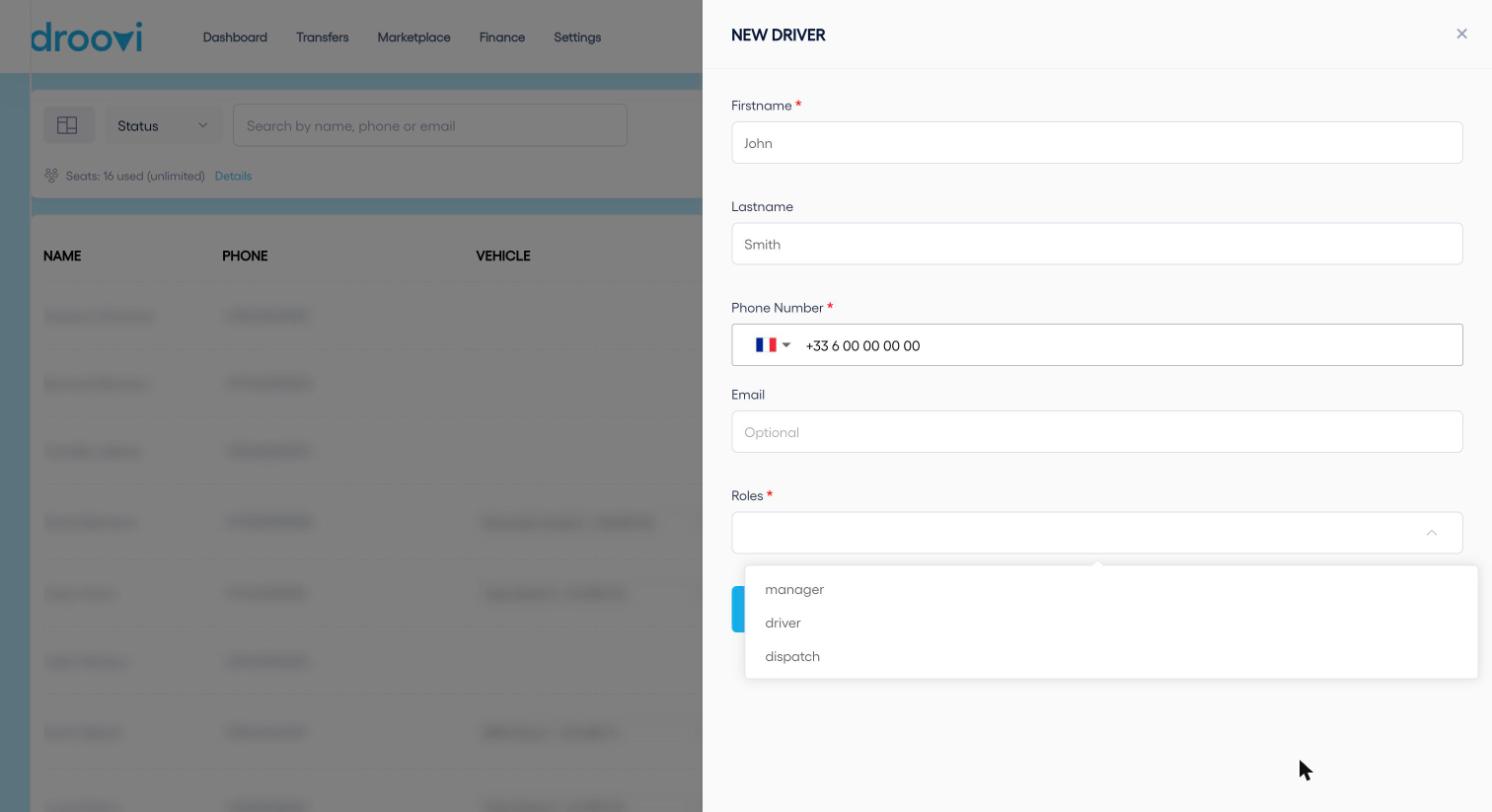
Task: Collapse the Roles dropdown
Action: click(x=1431, y=533)
